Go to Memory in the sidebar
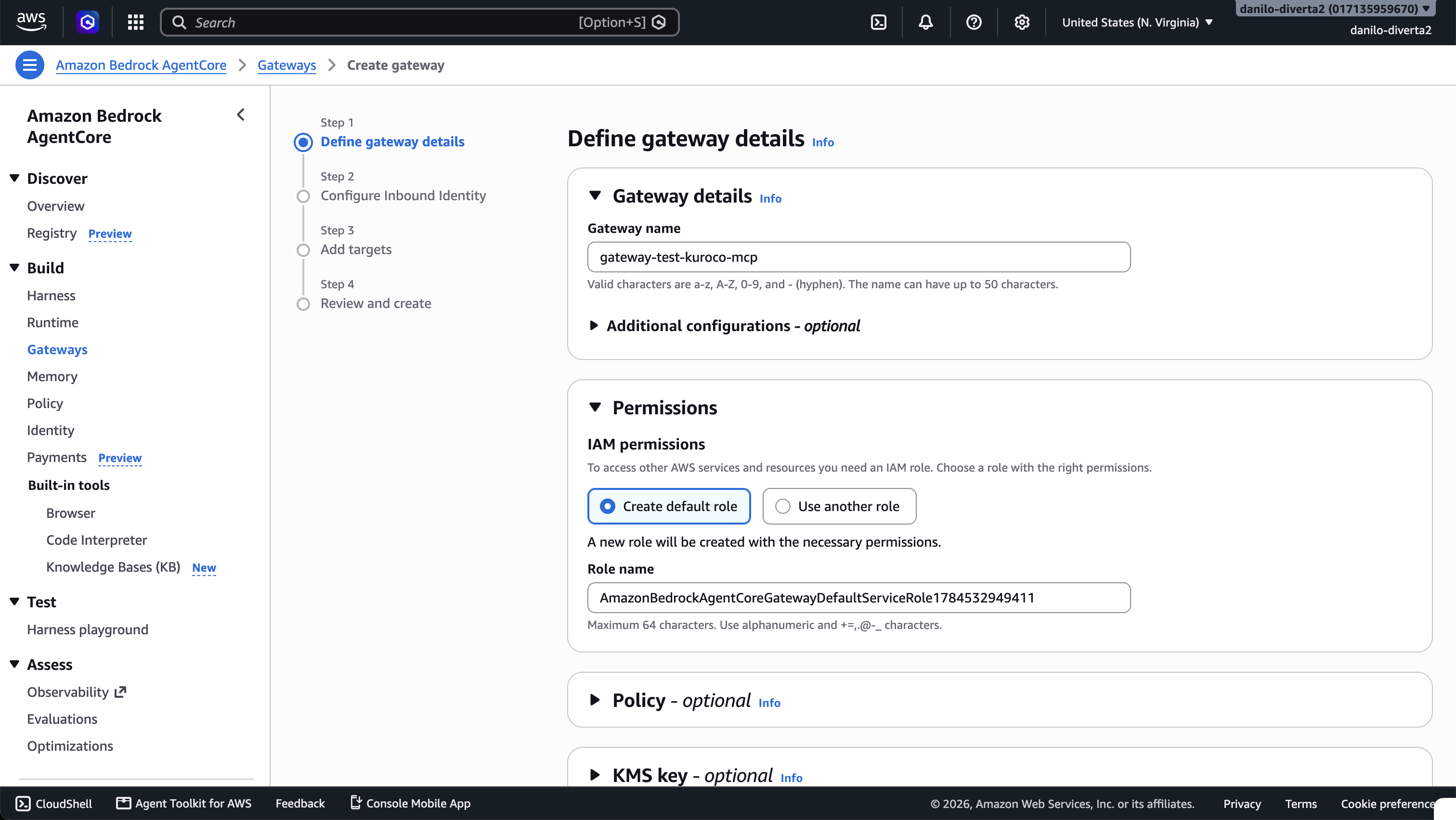The height and width of the screenshot is (820, 1456). pyautogui.click(x=52, y=376)
